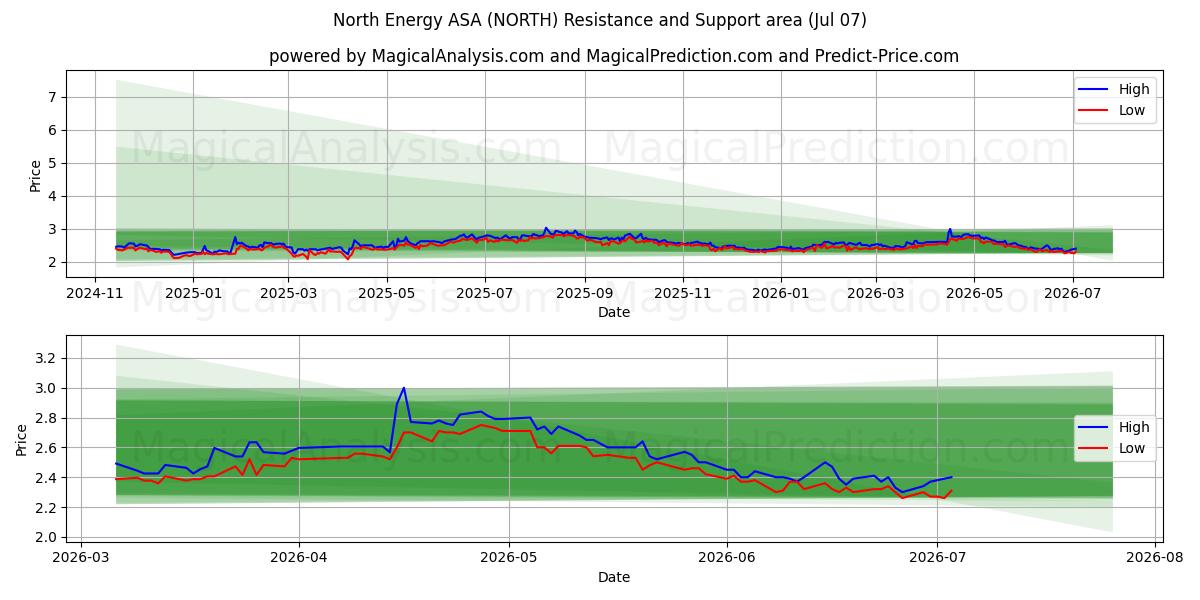Screen dimensions: 1200x600
Task: Click 'Low' label in top chart legend
Action: pos(1132,110)
